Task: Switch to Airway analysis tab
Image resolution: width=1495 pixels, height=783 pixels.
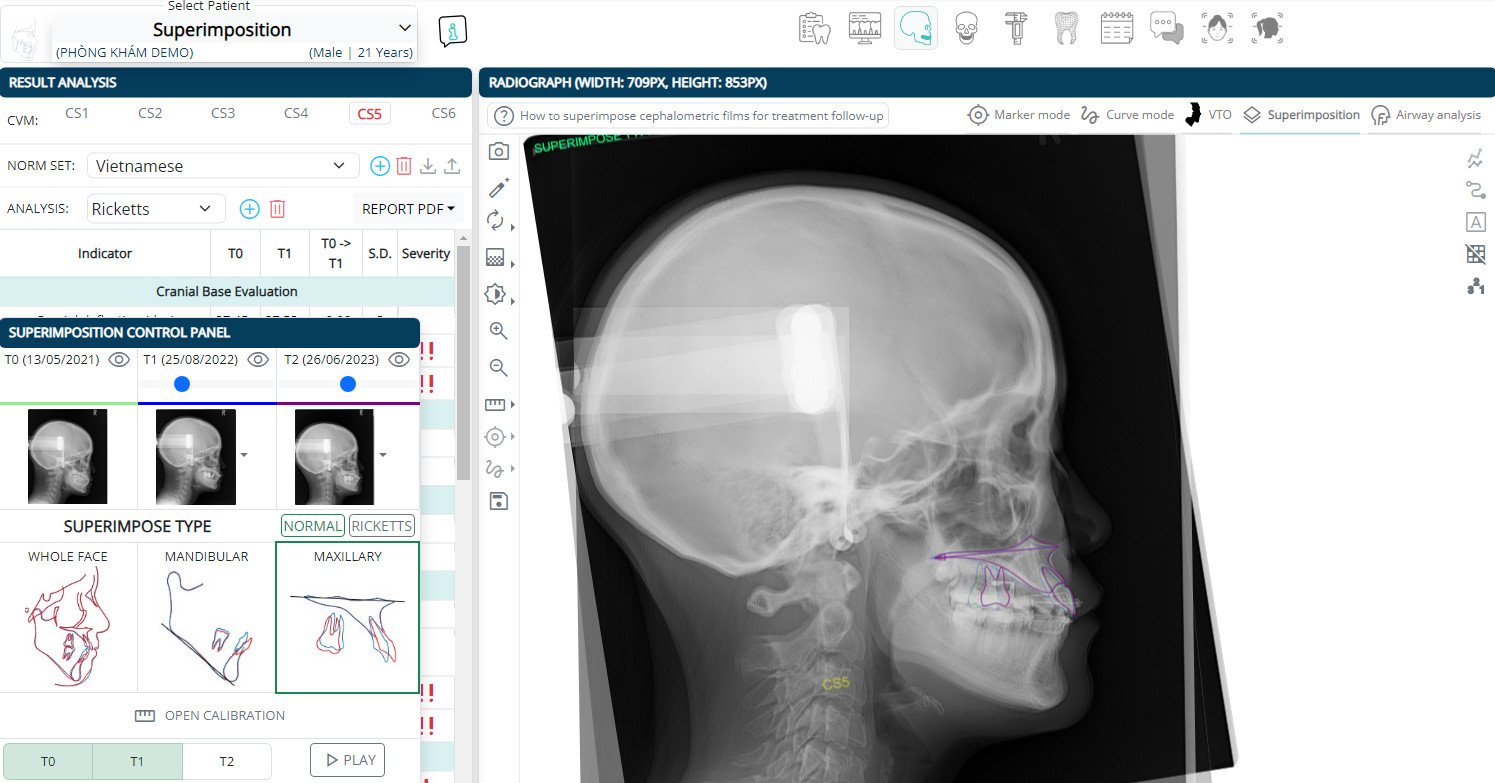Action: [1426, 115]
